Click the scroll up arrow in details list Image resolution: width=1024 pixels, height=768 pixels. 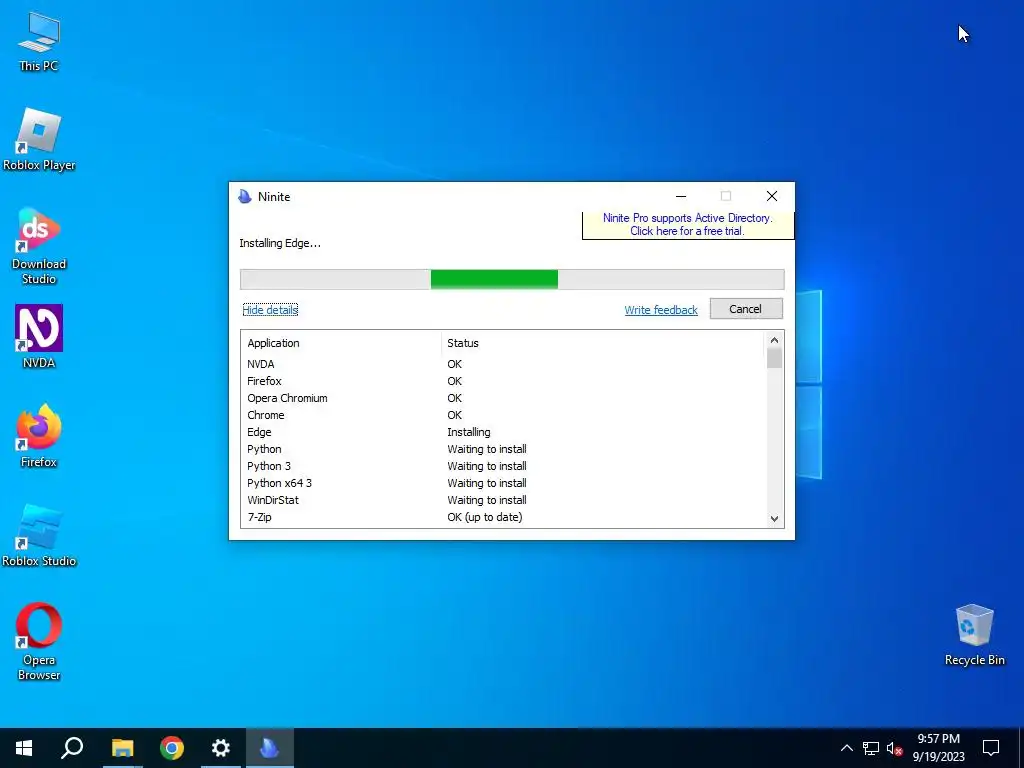774,340
